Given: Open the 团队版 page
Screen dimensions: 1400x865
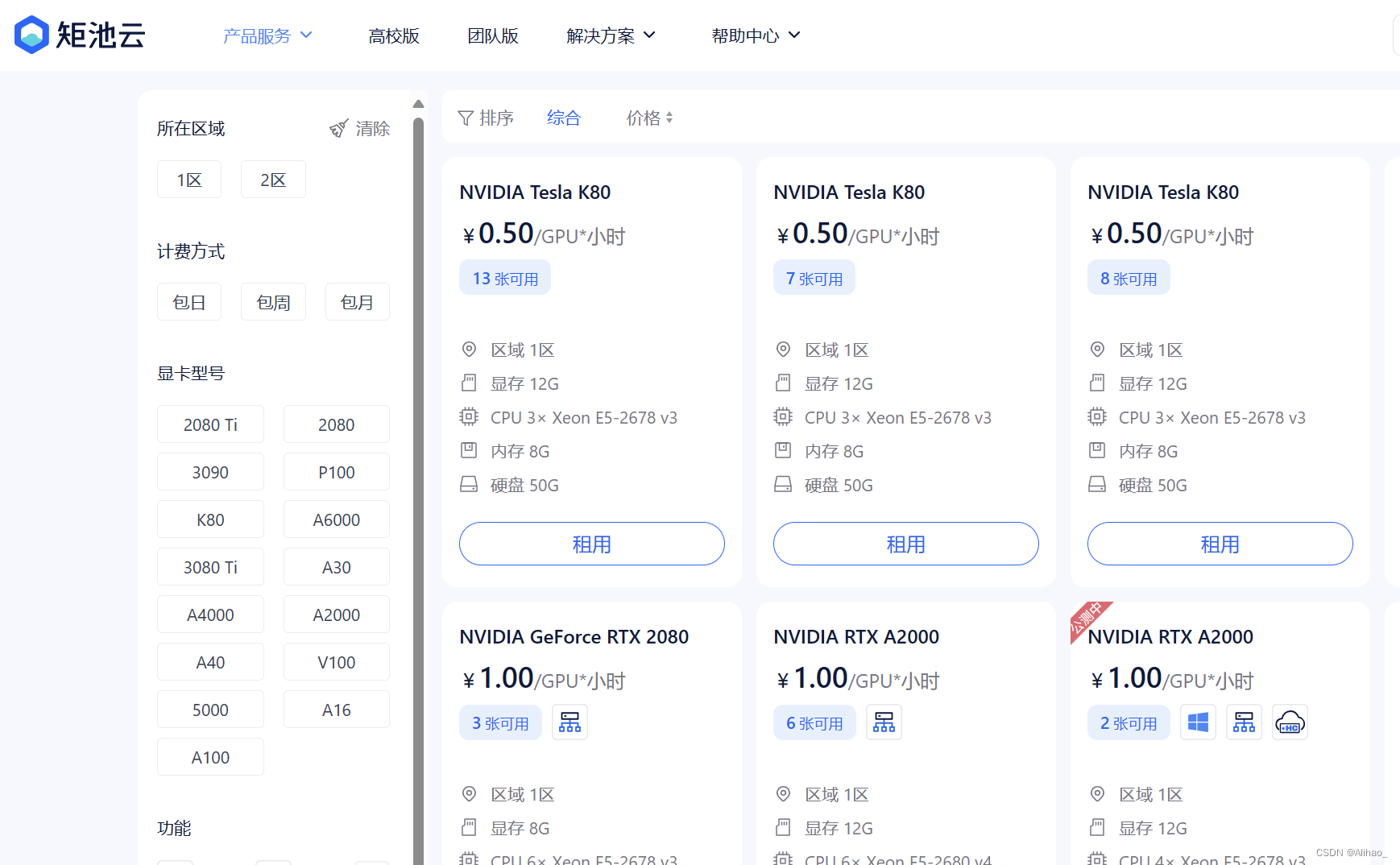Looking at the screenshot, I should click(x=493, y=35).
